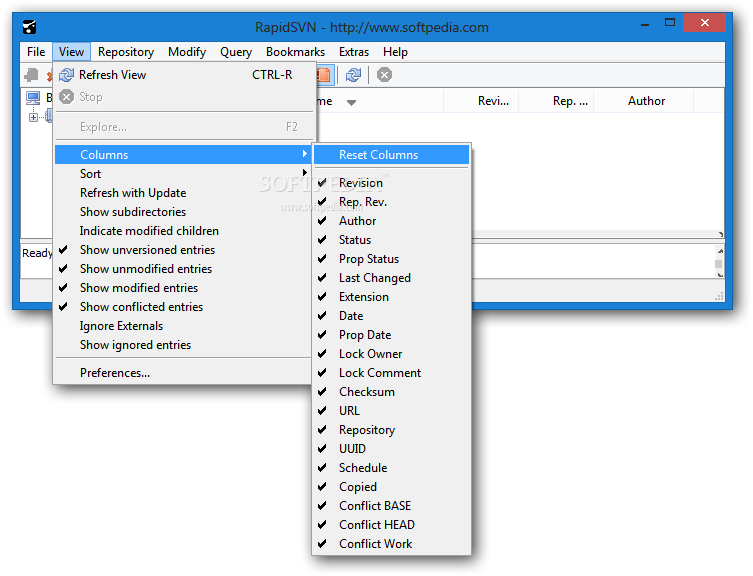Enable Show subdirectories
The image size is (753, 576).
pos(184,212)
